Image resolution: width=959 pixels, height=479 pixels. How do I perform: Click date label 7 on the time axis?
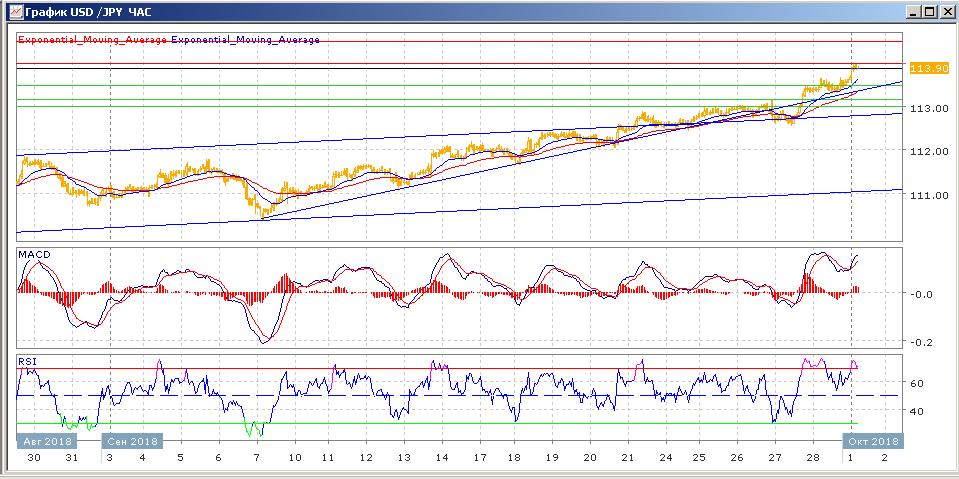[257, 458]
